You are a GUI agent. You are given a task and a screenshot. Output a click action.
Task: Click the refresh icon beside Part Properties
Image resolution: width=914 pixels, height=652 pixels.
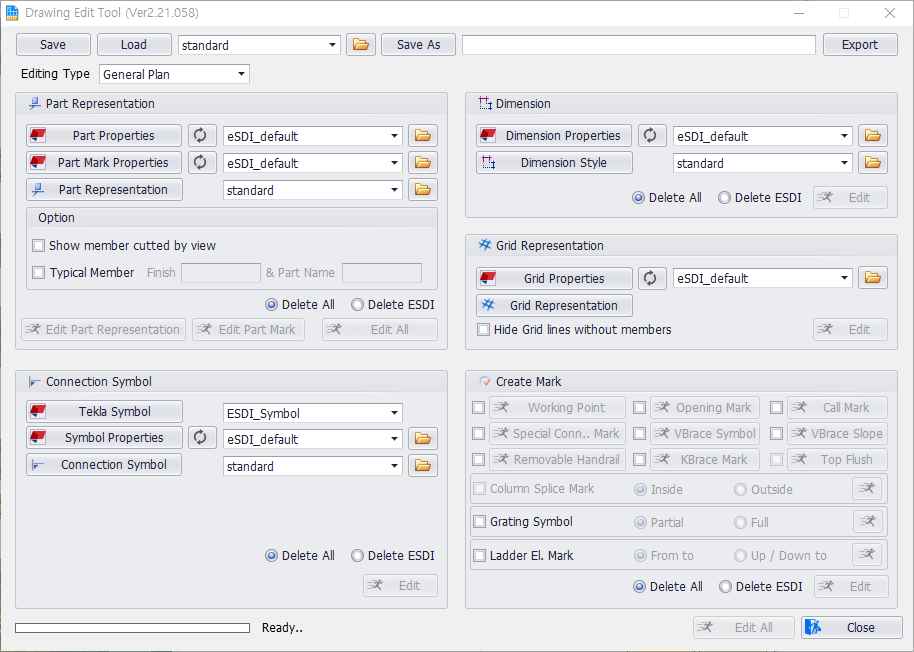202,136
